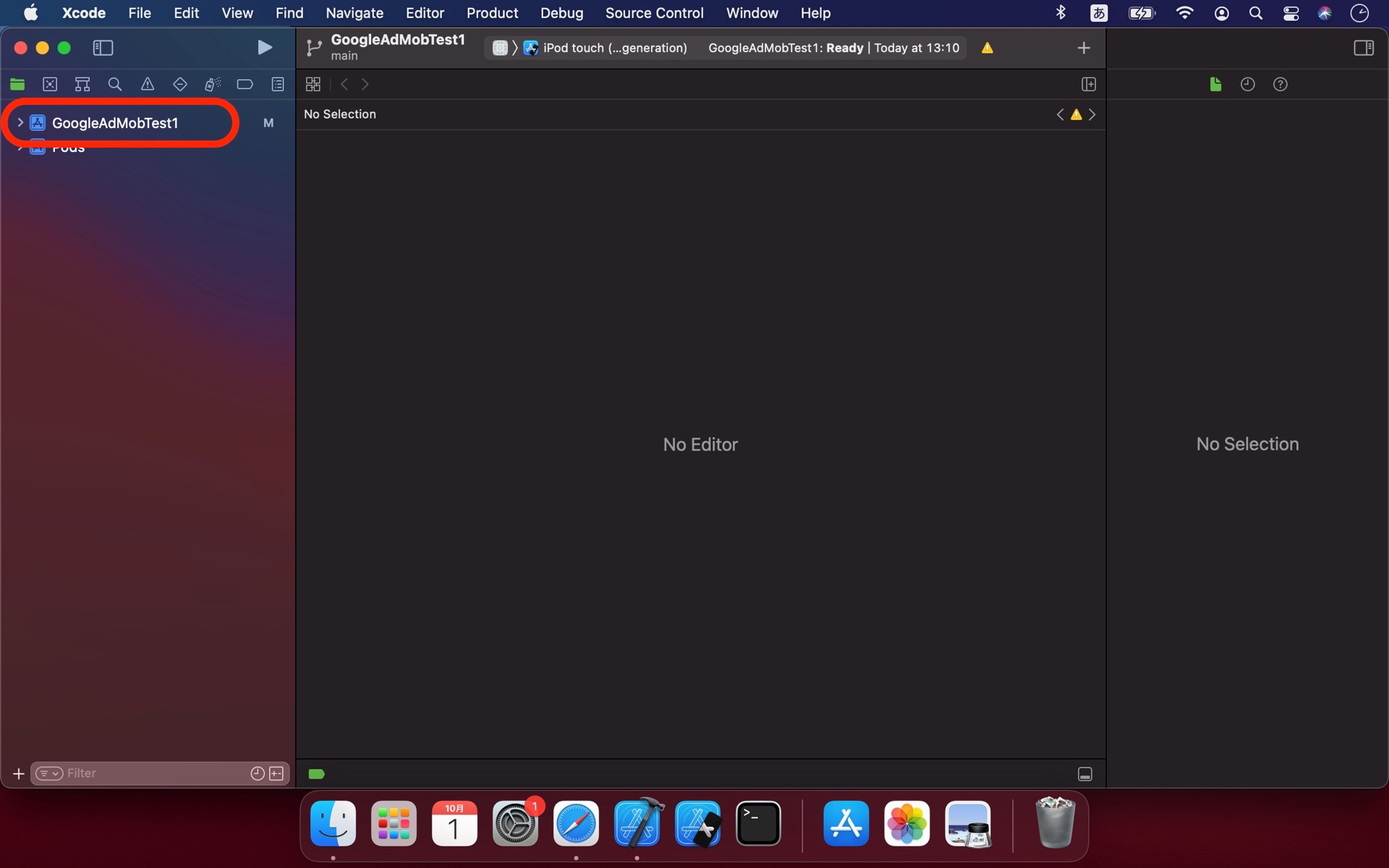Screen dimensions: 1389x868
Task: Open the Report navigator
Action: pyautogui.click(x=278, y=85)
